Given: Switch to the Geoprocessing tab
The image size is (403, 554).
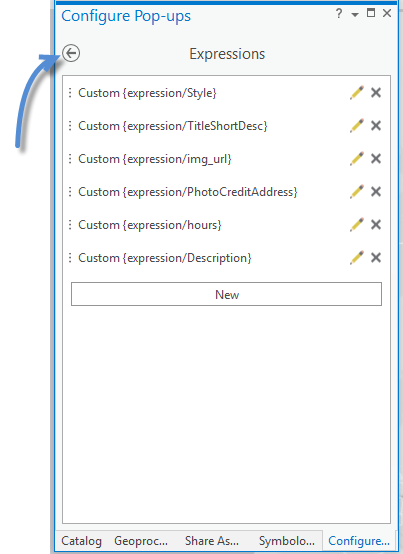Looking at the screenshot, I should (141, 541).
